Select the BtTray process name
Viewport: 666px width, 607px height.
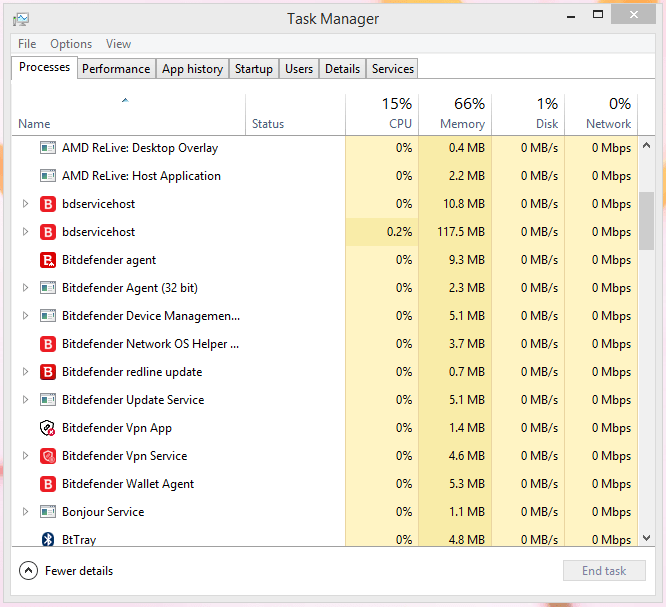click(x=79, y=539)
